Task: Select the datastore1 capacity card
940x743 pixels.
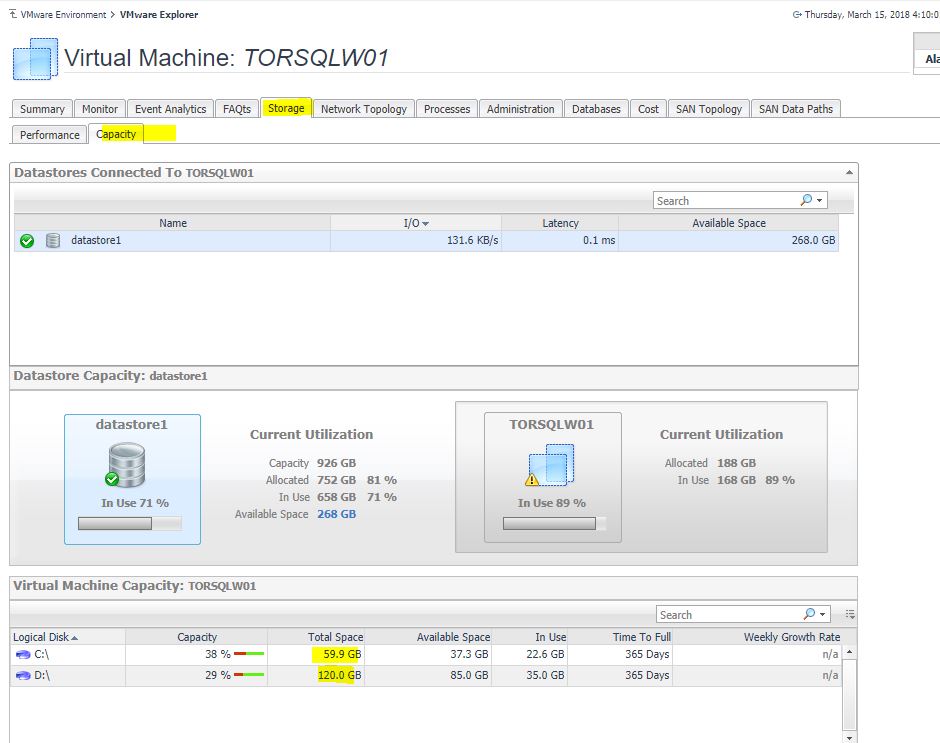Action: (x=132, y=479)
